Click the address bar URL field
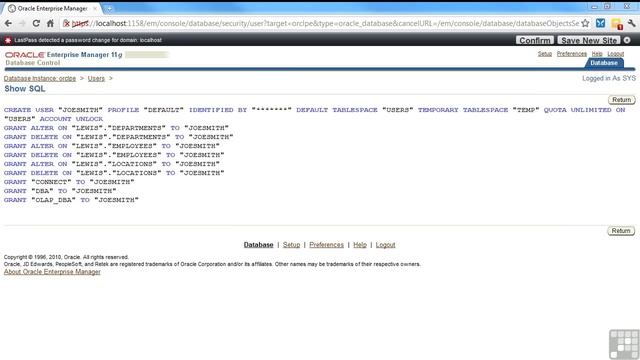Screen dimensions: 640x360 pyautogui.click(x=325, y=23)
